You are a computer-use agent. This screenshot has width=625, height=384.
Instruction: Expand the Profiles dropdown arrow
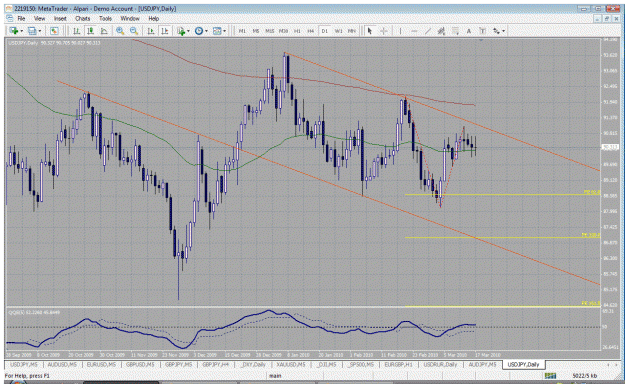click(39, 31)
